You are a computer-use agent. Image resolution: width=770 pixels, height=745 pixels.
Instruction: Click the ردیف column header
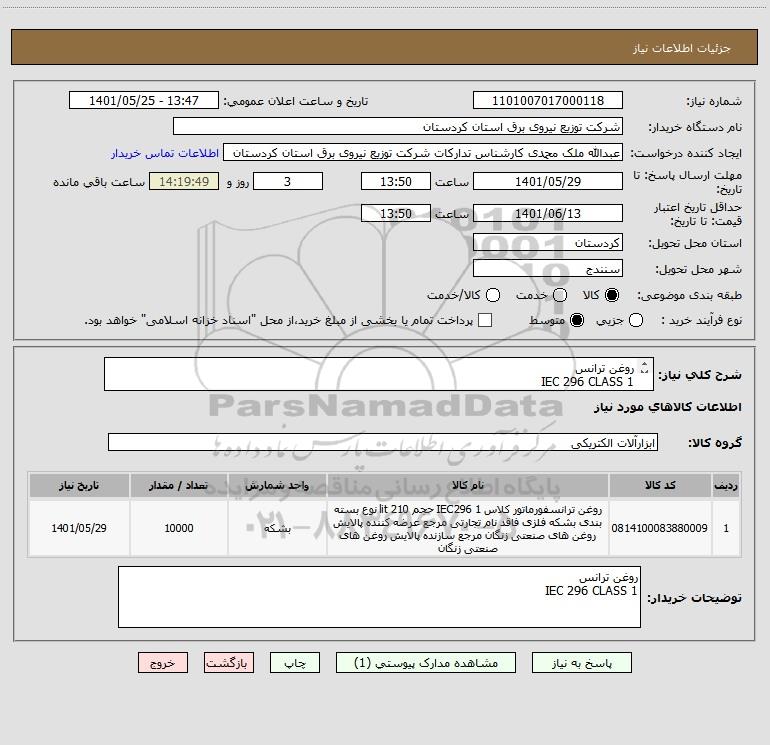(x=726, y=485)
